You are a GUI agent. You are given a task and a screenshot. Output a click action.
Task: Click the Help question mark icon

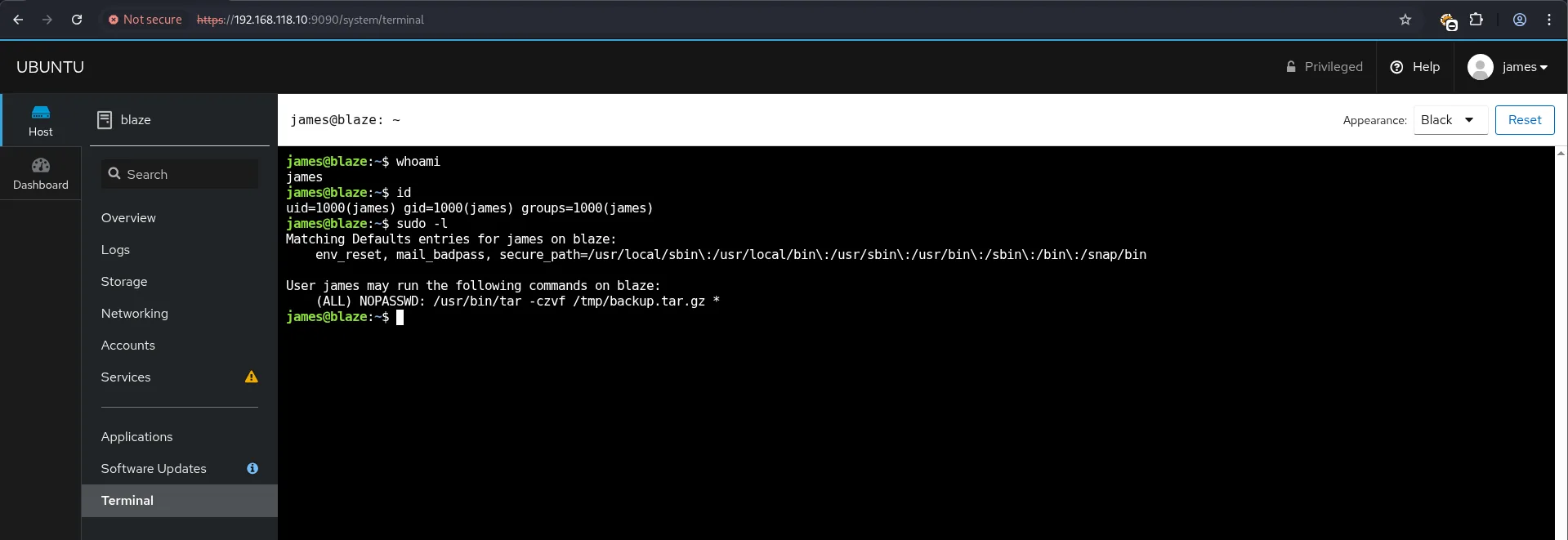coord(1396,67)
